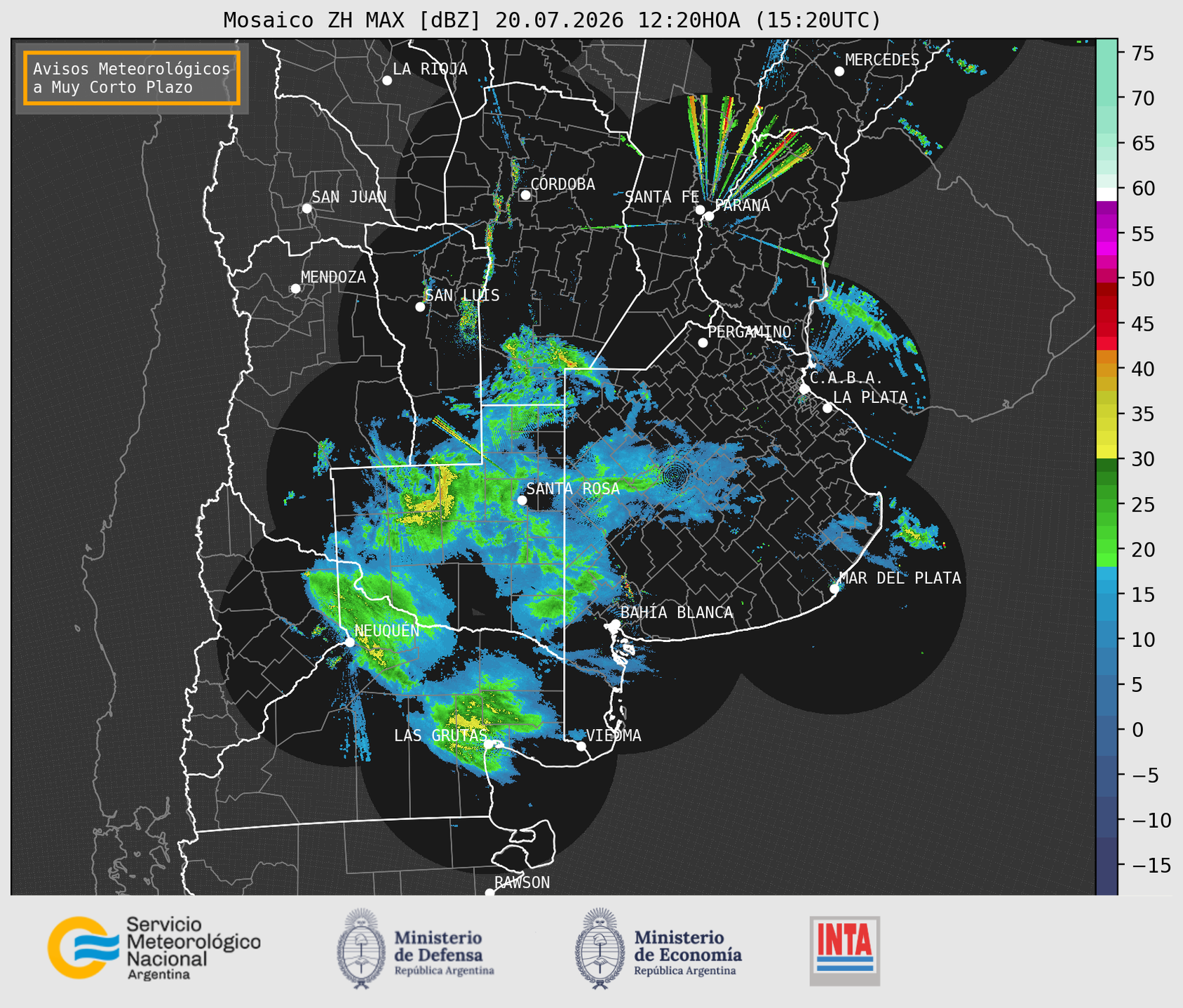Click the Servicio Meteorológico Nacional logo

(154, 948)
